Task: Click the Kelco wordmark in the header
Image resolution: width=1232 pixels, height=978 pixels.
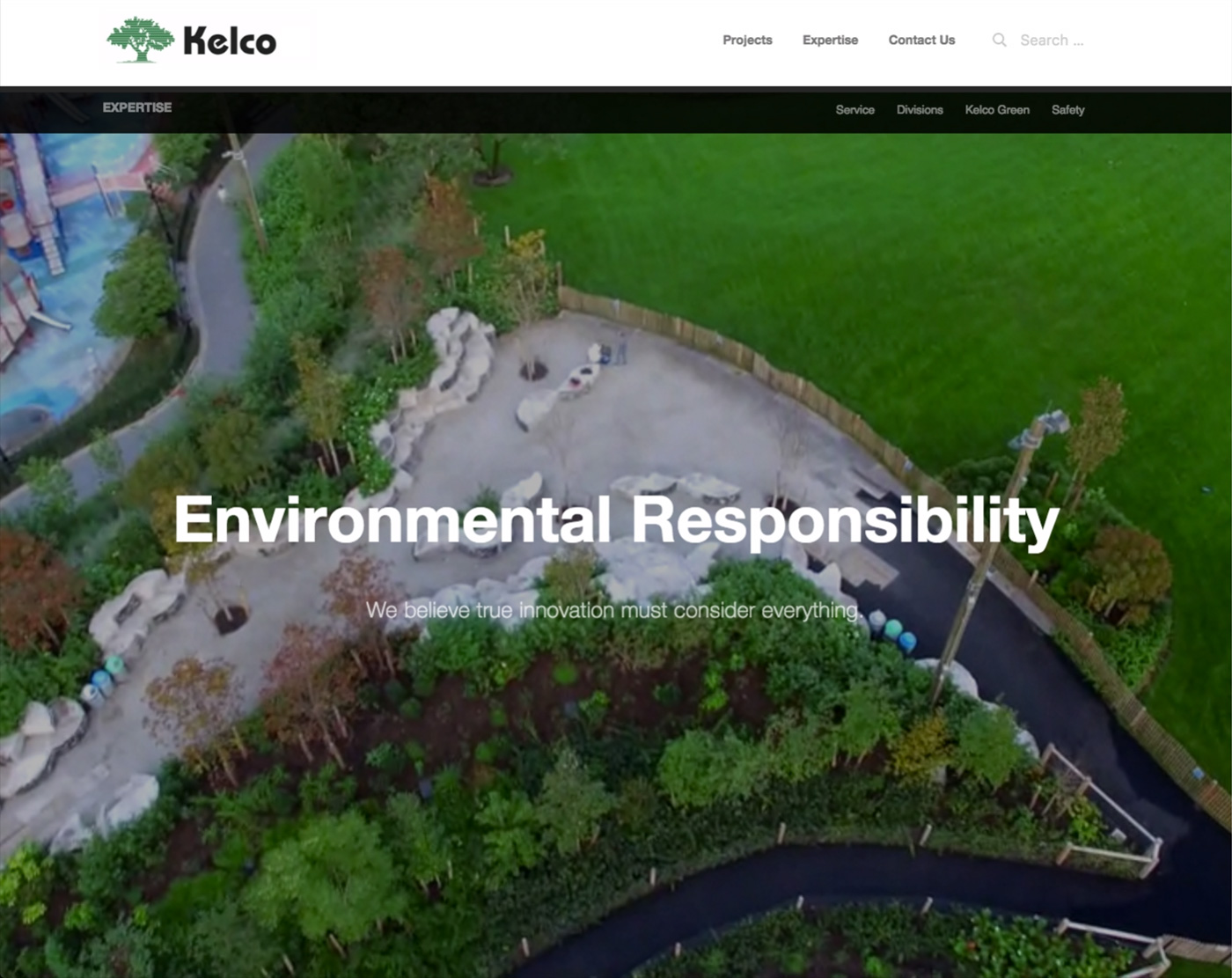Action: click(x=230, y=41)
